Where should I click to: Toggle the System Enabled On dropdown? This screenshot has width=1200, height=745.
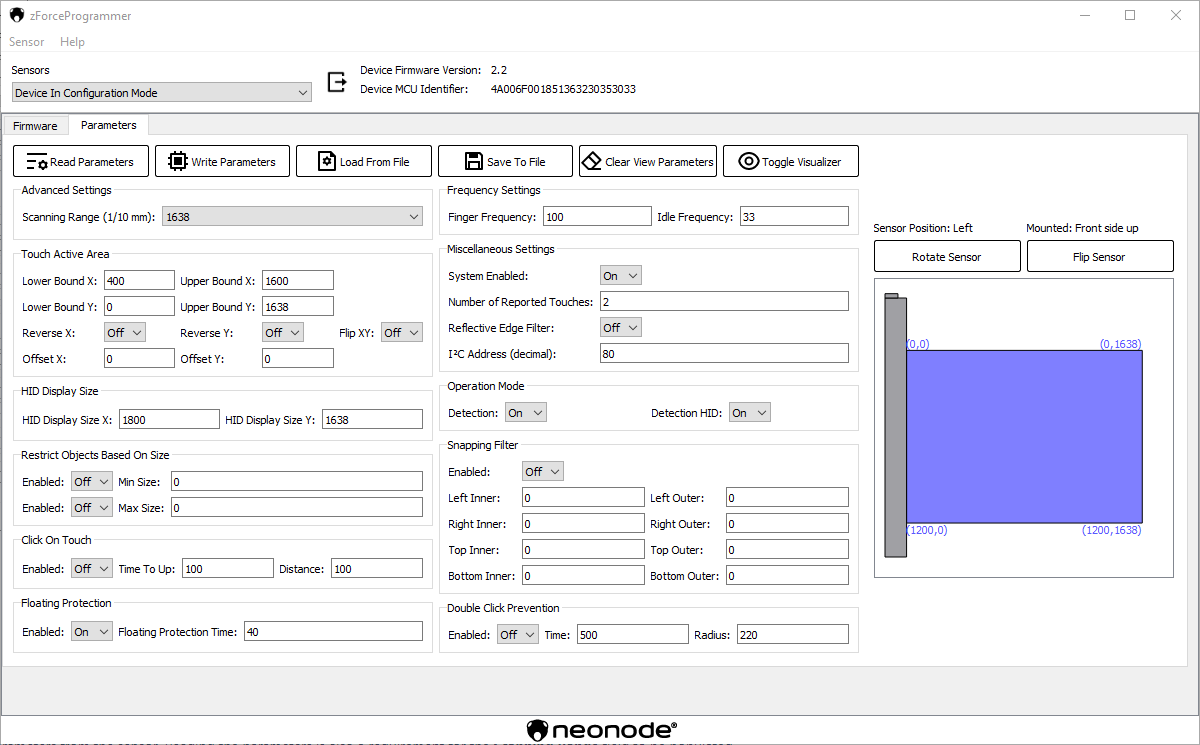[620, 276]
